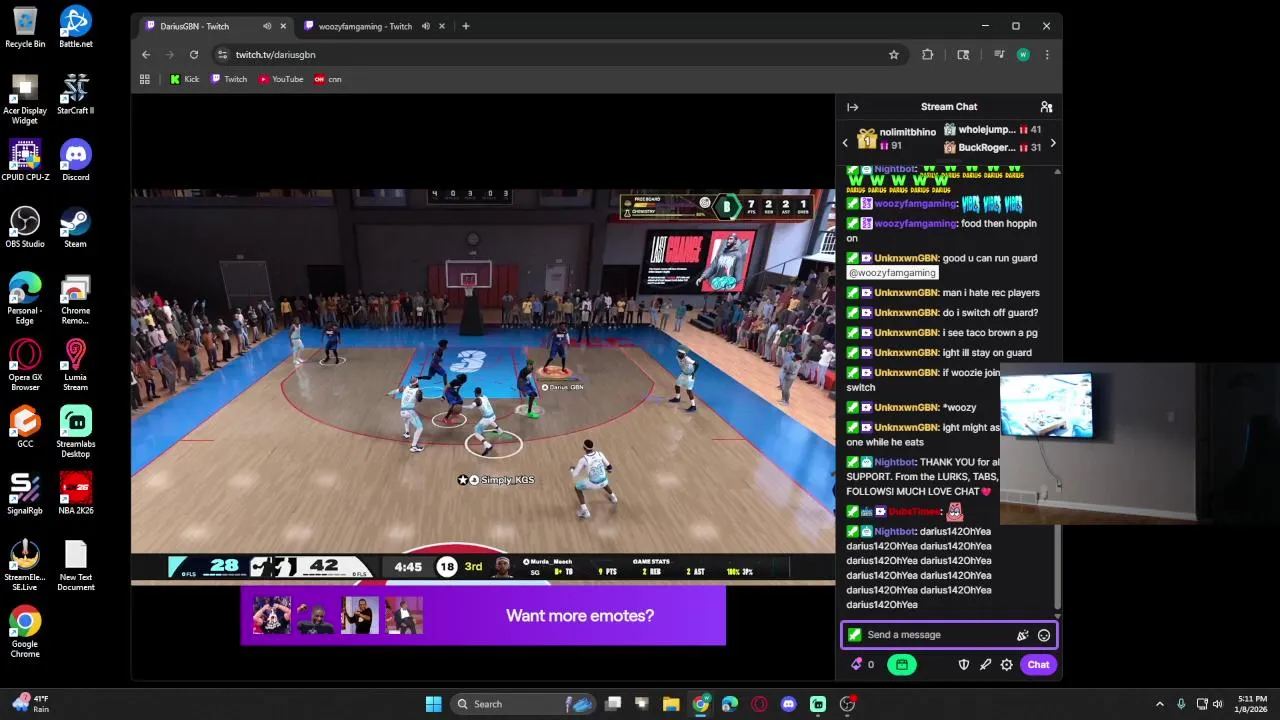Go back in the browser

[x=146, y=55]
